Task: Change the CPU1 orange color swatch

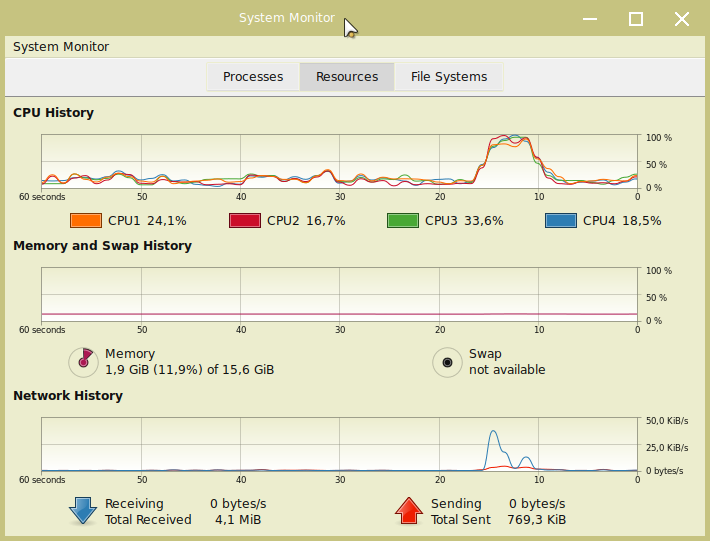Action: 86,220
